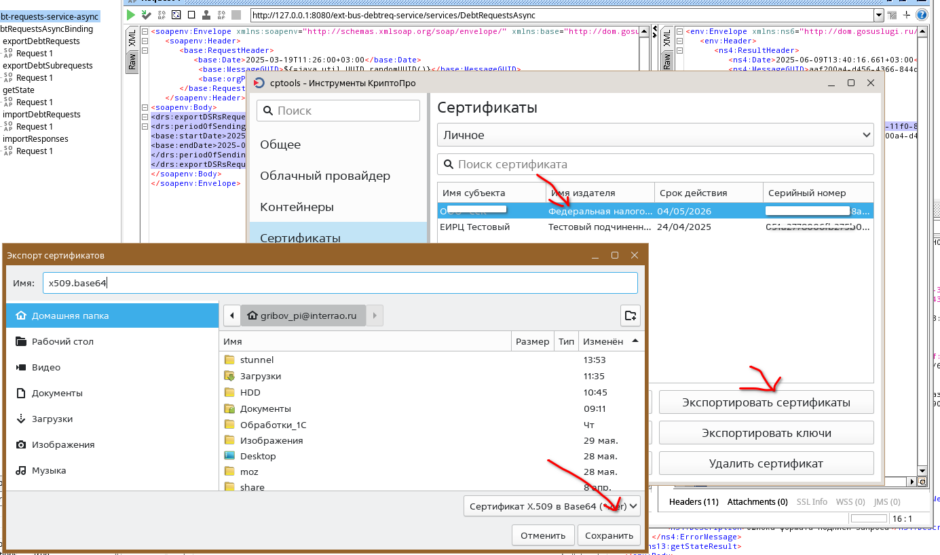Click gribov_pi@interrao.ru path button

coord(303,315)
